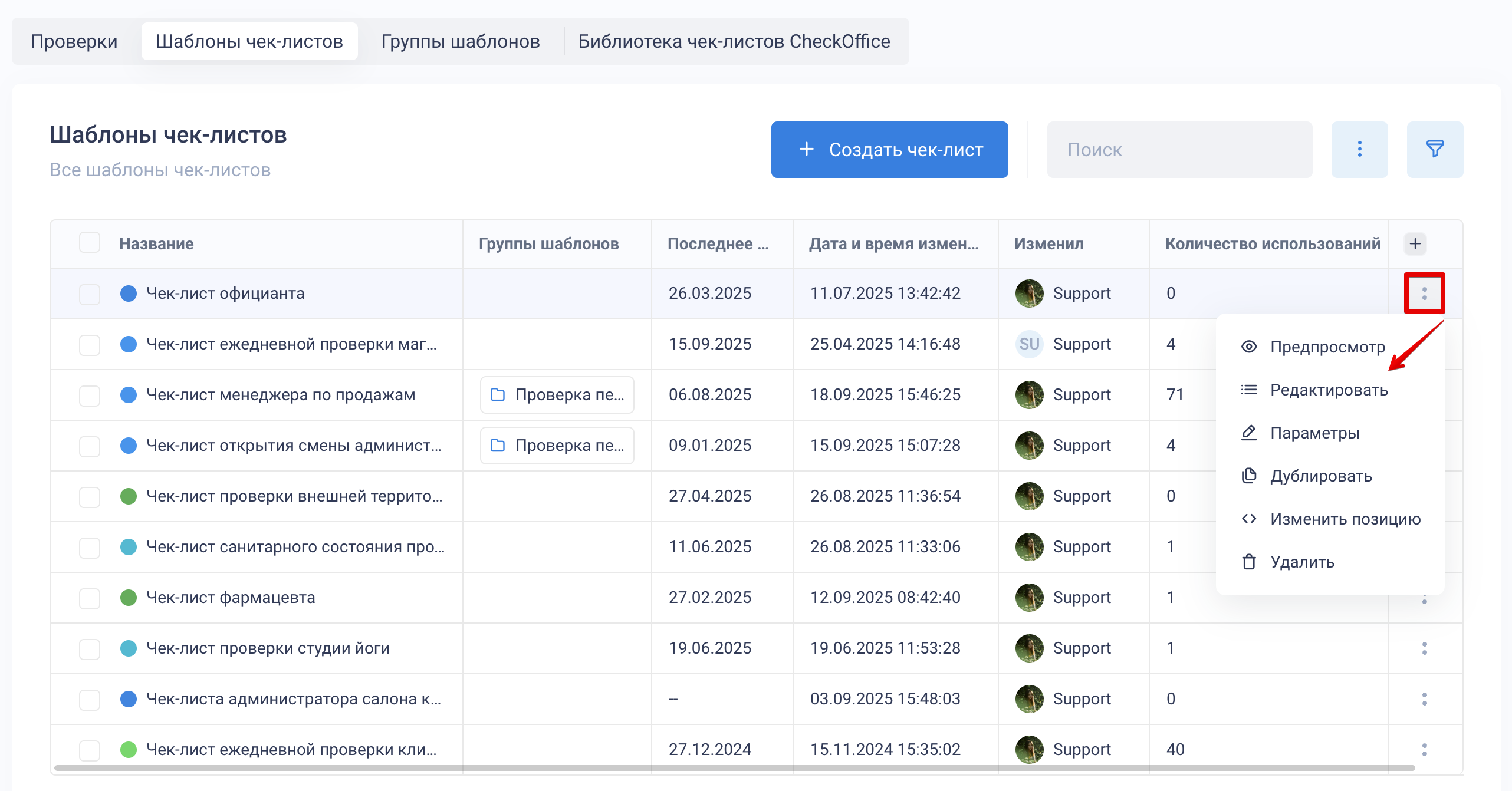Screen dimensions: 1512x791
Task: Toggle the select-all checkbox in header
Action: pos(90,243)
